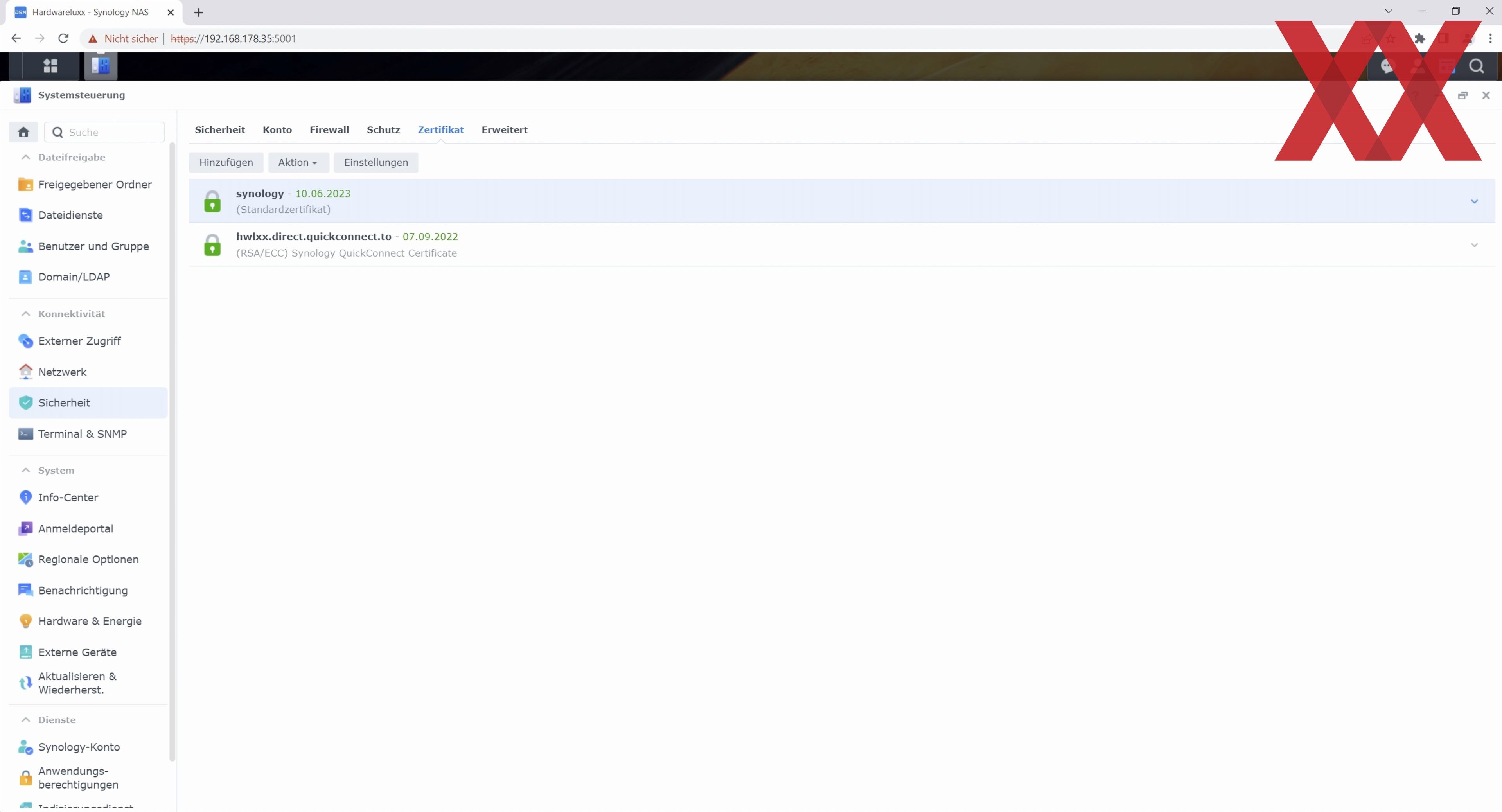Select the synology Standardzertifikat row
This screenshot has width=1502, height=812.
842,202
